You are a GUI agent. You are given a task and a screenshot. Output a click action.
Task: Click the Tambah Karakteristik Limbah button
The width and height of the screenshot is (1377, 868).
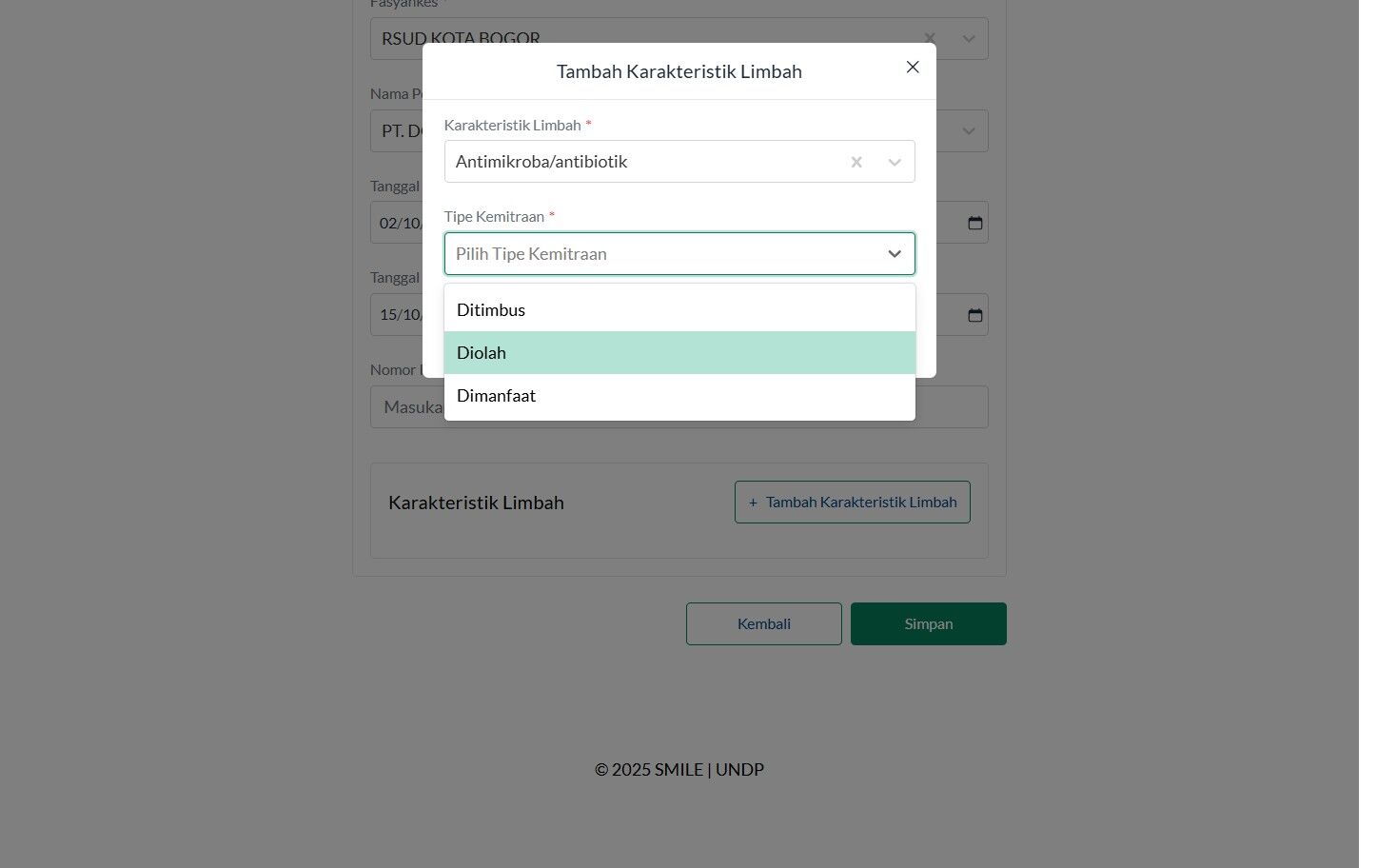(853, 503)
